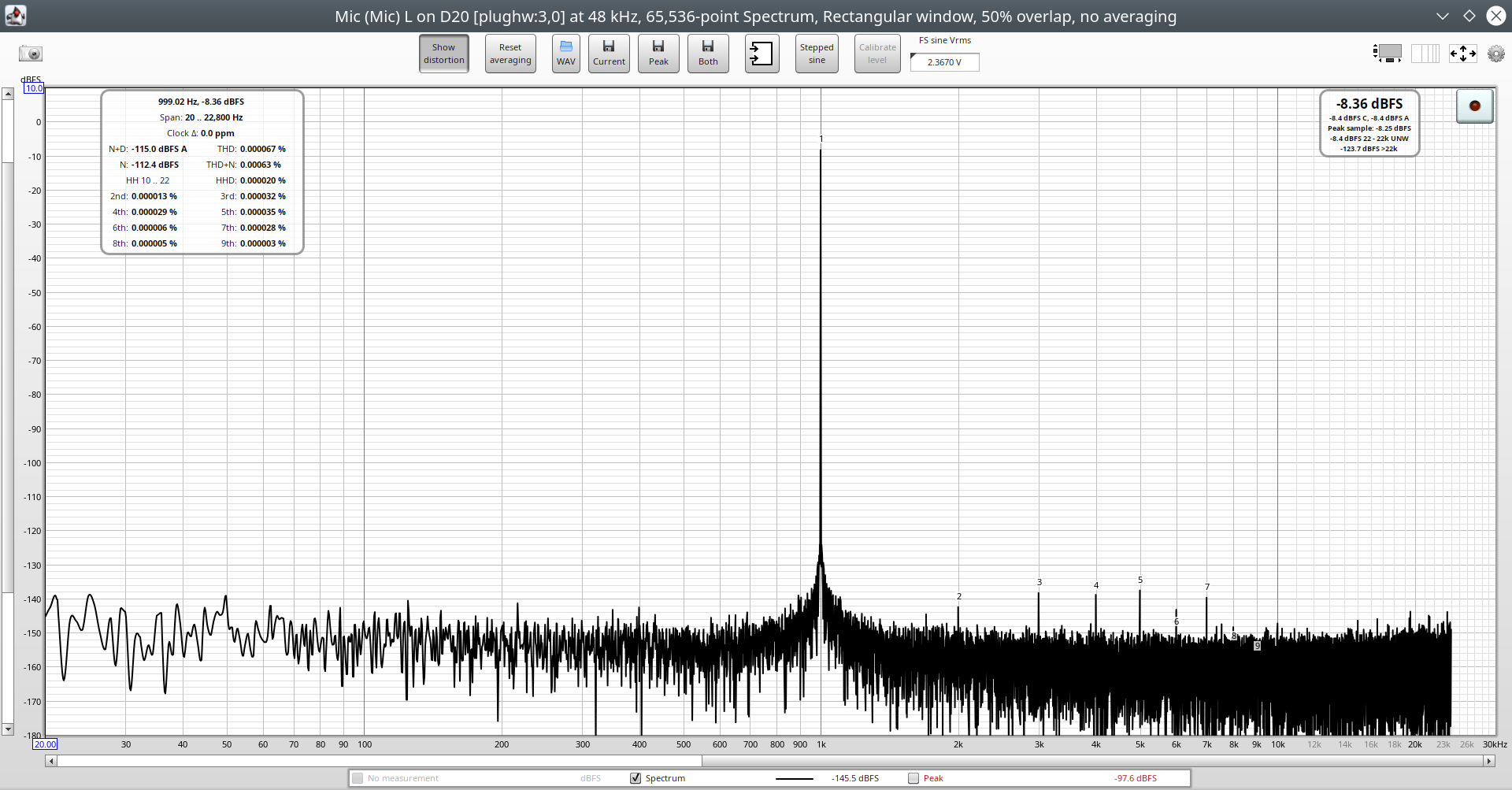This screenshot has height=790, width=1512.
Task: Toggle the No measurement checkbox
Action: click(x=358, y=778)
